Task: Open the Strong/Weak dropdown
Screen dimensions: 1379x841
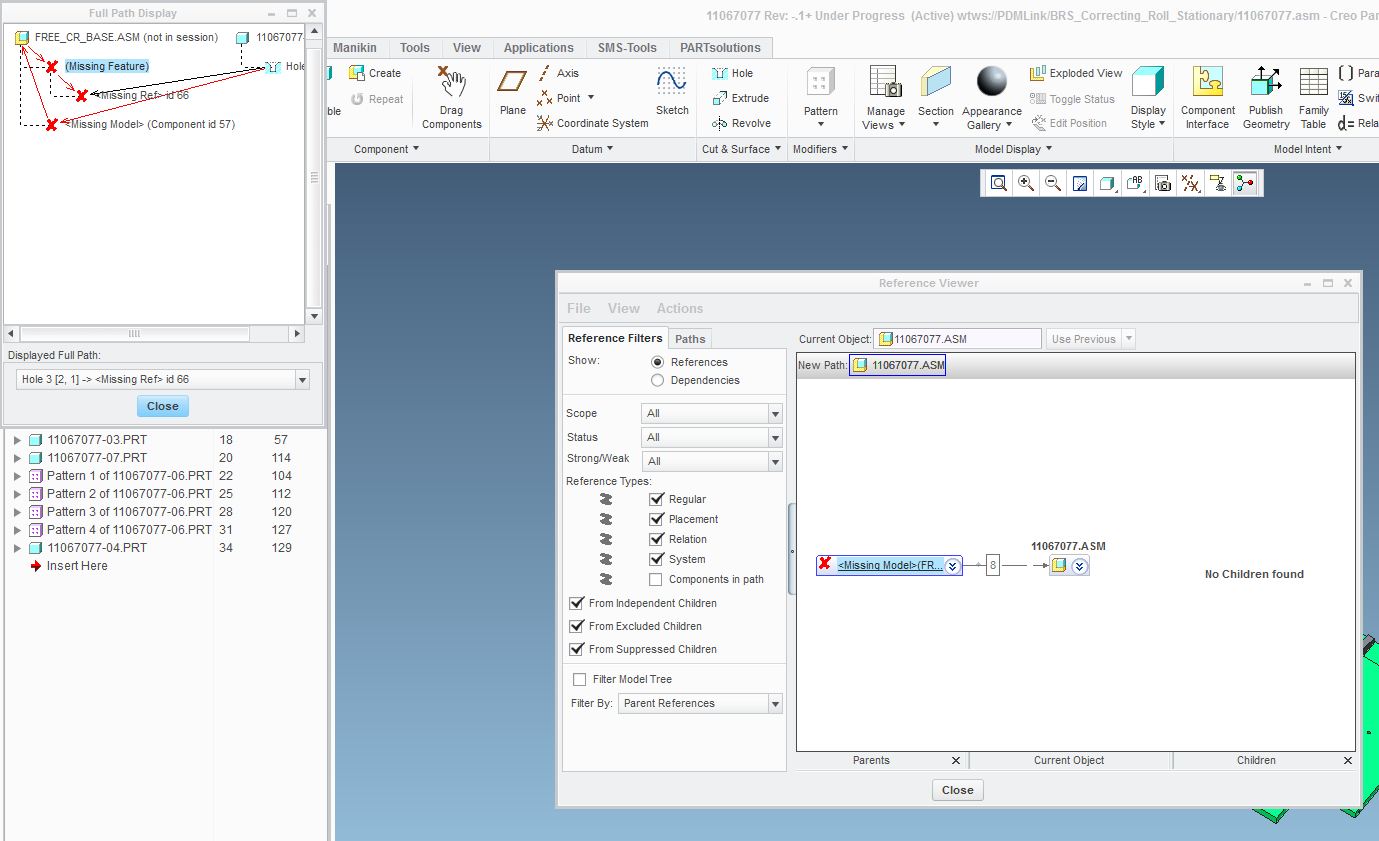Action: coord(711,461)
